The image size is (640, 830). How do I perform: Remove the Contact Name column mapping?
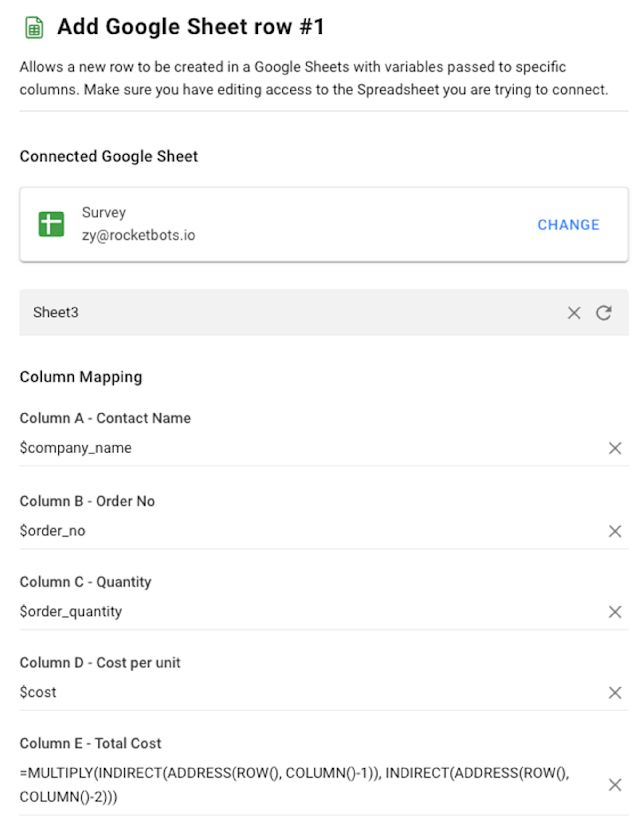point(614,447)
